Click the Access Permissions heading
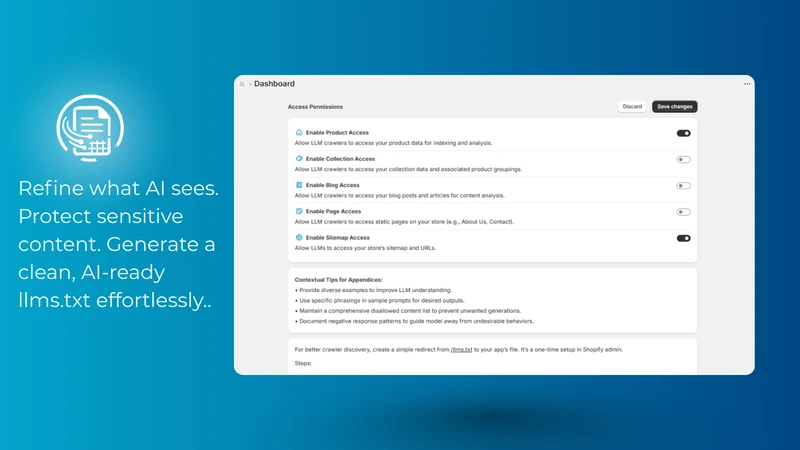The image size is (800, 450). point(315,107)
